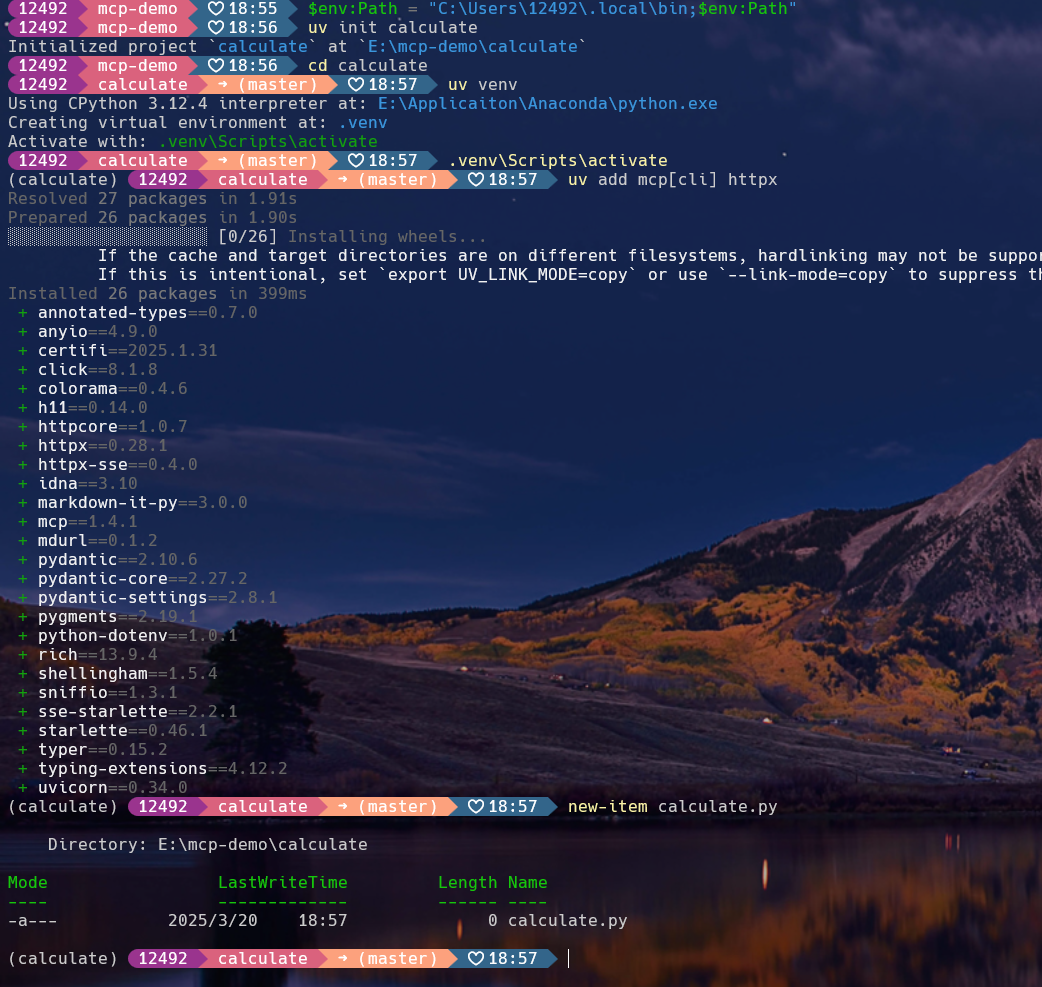Viewport: 1042px width, 987px height.
Task: Click the heart icon on the bottom empty prompt
Action: point(475,958)
